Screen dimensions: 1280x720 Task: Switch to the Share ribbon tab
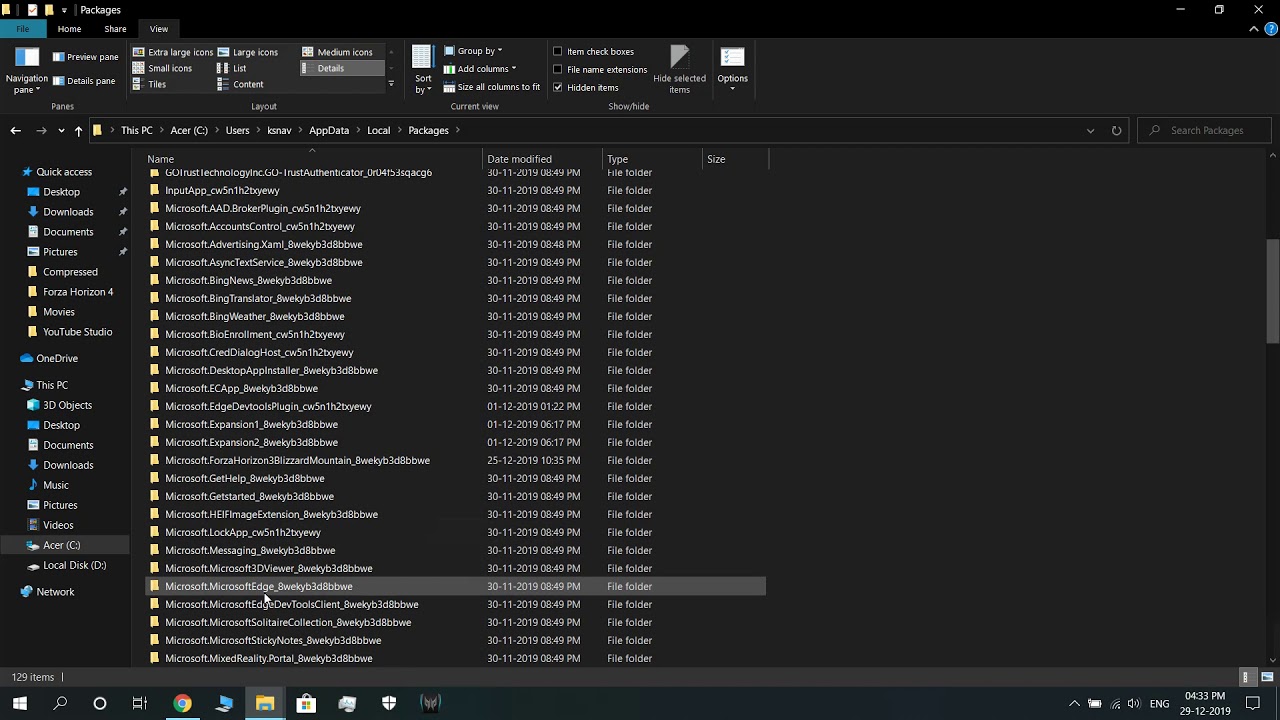click(x=115, y=29)
